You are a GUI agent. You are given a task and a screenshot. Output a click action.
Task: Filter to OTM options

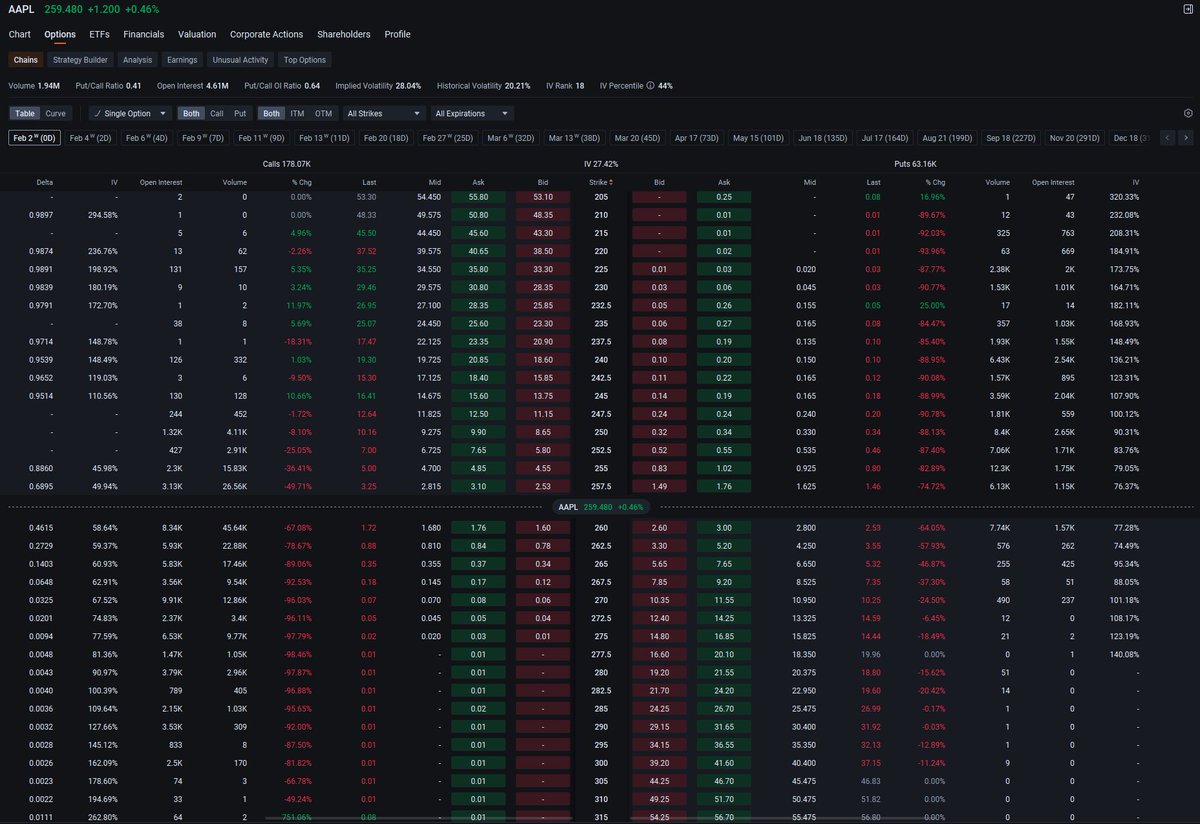(x=323, y=114)
